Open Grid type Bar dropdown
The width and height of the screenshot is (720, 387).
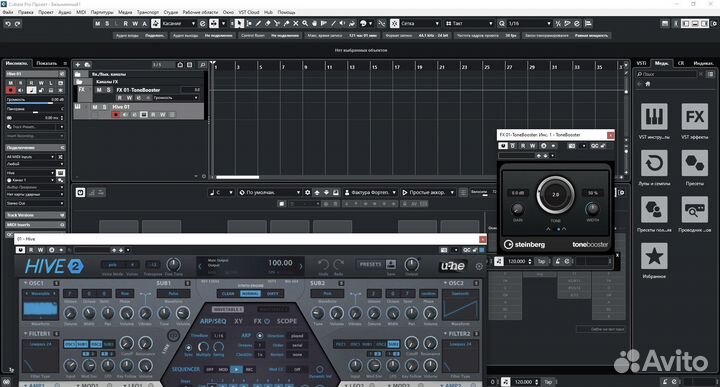(x=469, y=23)
